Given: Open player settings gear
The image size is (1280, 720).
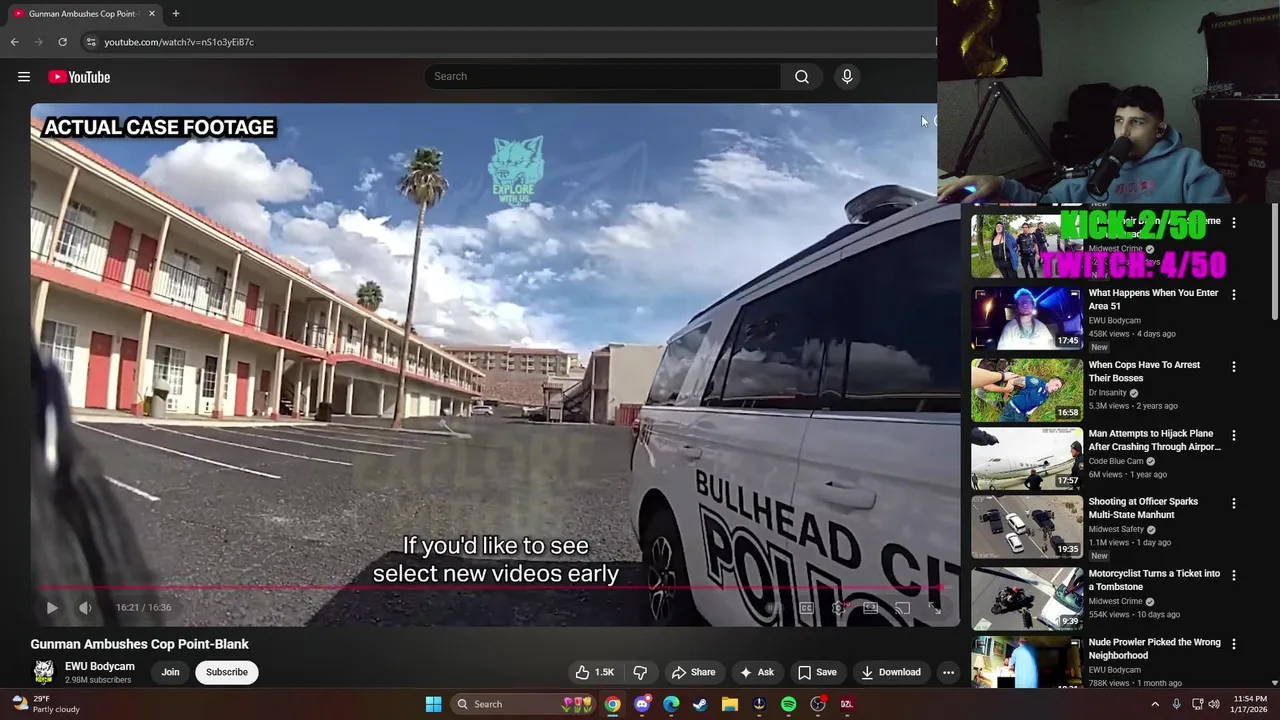Looking at the screenshot, I should pos(838,608).
